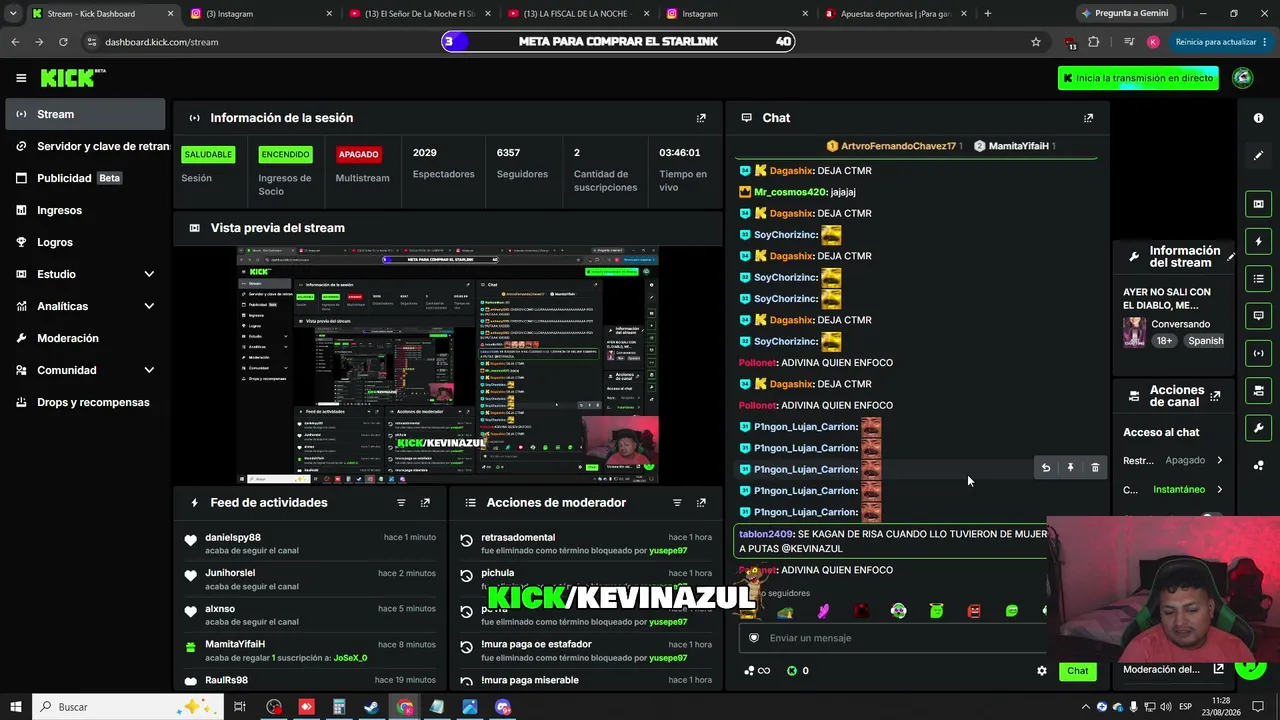This screenshot has height=720, width=1280.
Task: Pop out the Chat panel
Action: 1089,118
